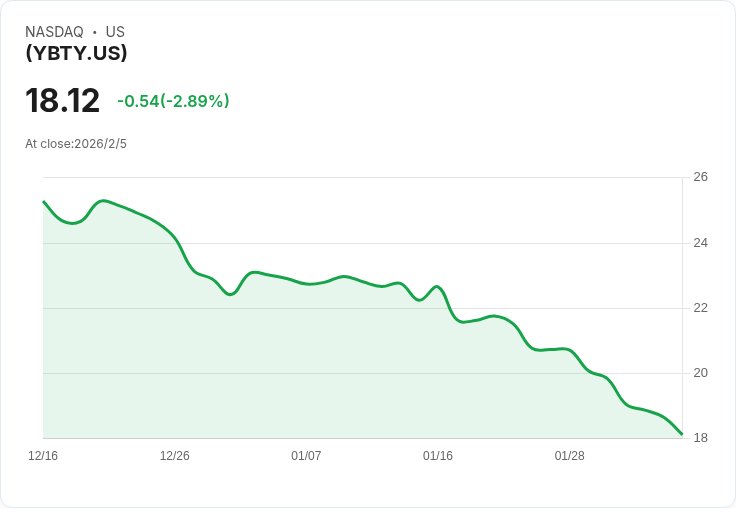The height and width of the screenshot is (508, 736).
Task: Click the 18 price level on y-axis
Action: pyautogui.click(x=700, y=438)
